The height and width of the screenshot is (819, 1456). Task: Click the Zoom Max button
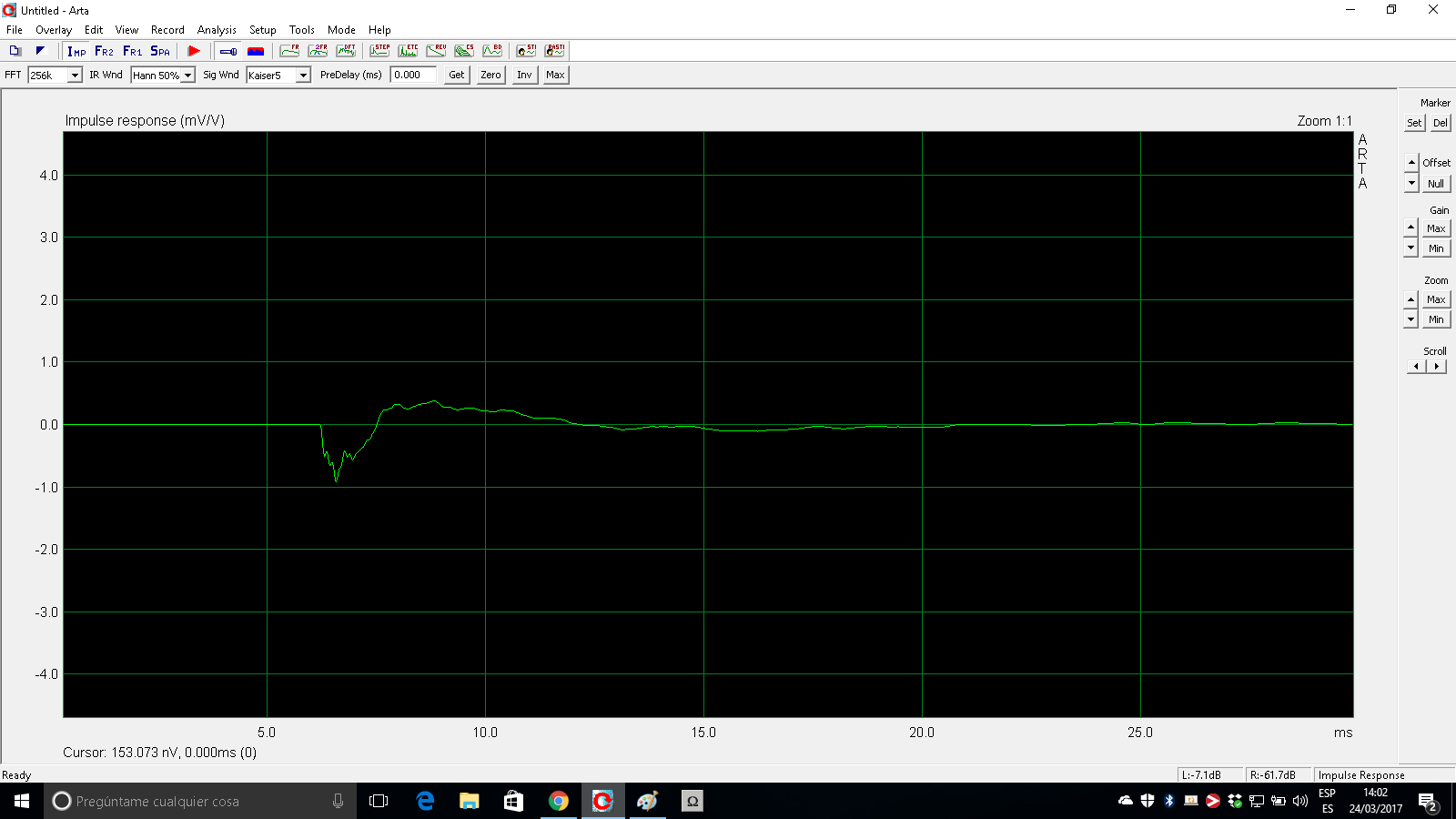(x=1436, y=298)
